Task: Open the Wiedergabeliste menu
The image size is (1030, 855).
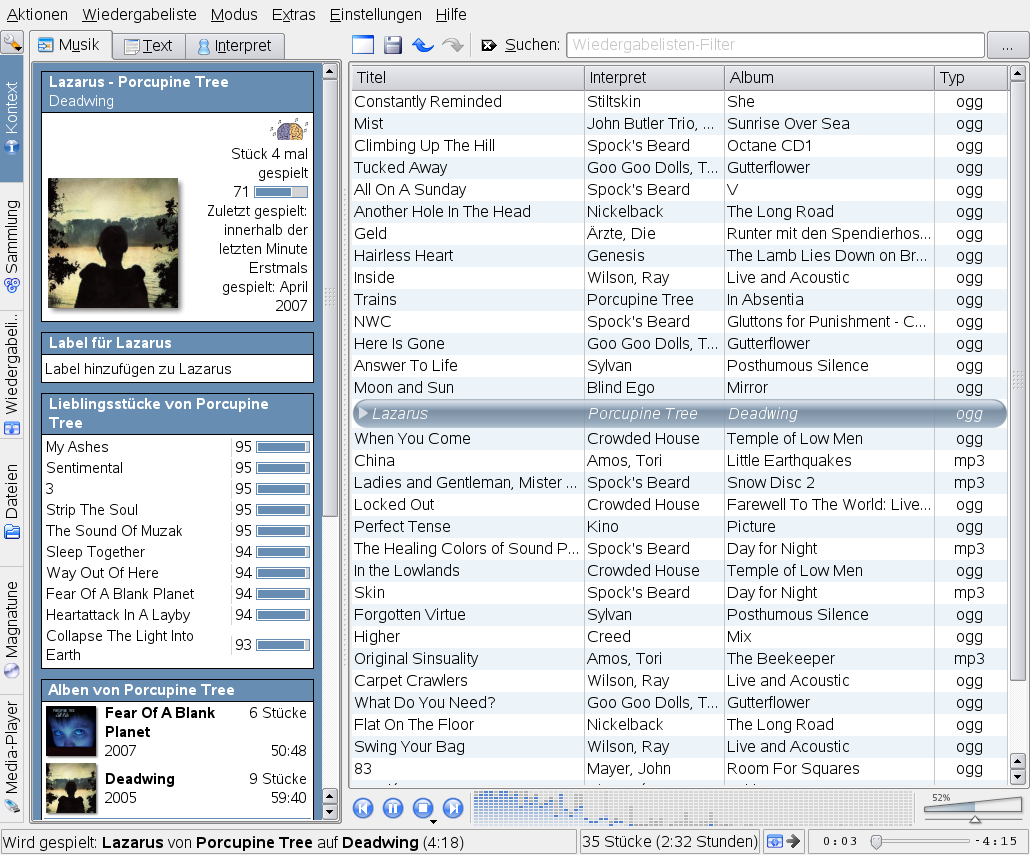Action: click(x=139, y=15)
